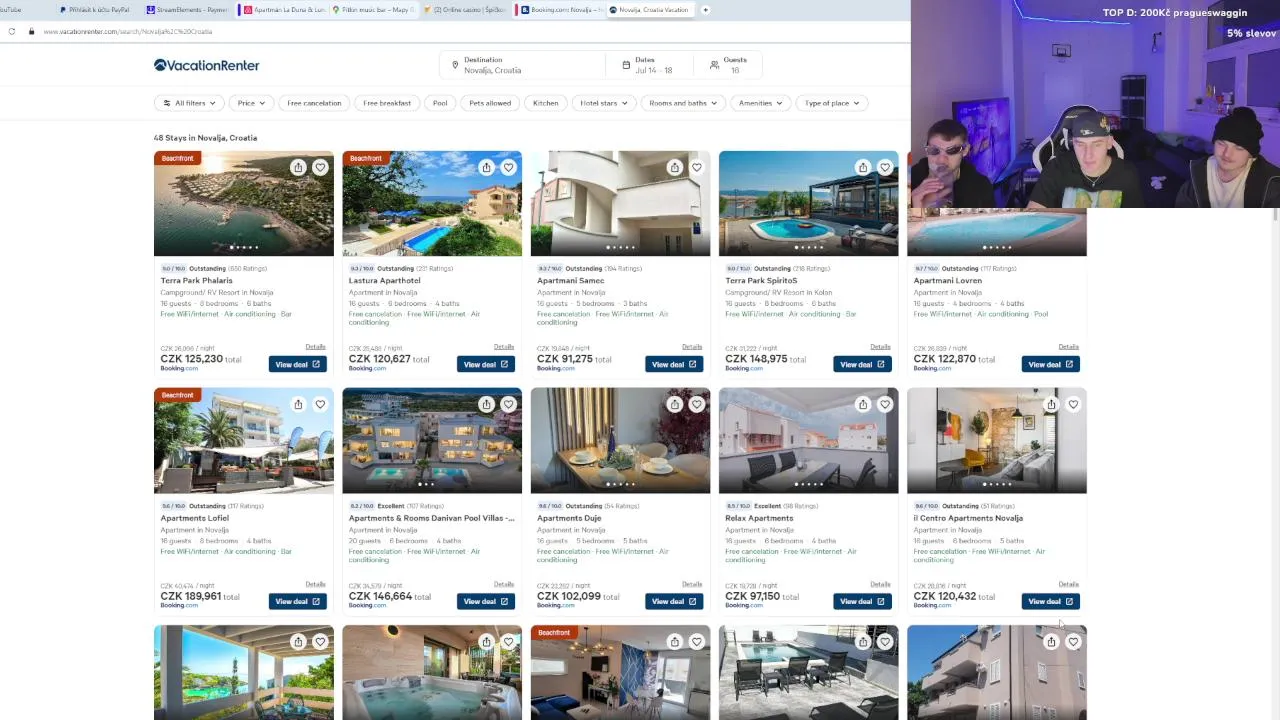Share the Lastura Aparthotel listing
Screen dimensions: 1280x720
click(x=486, y=167)
